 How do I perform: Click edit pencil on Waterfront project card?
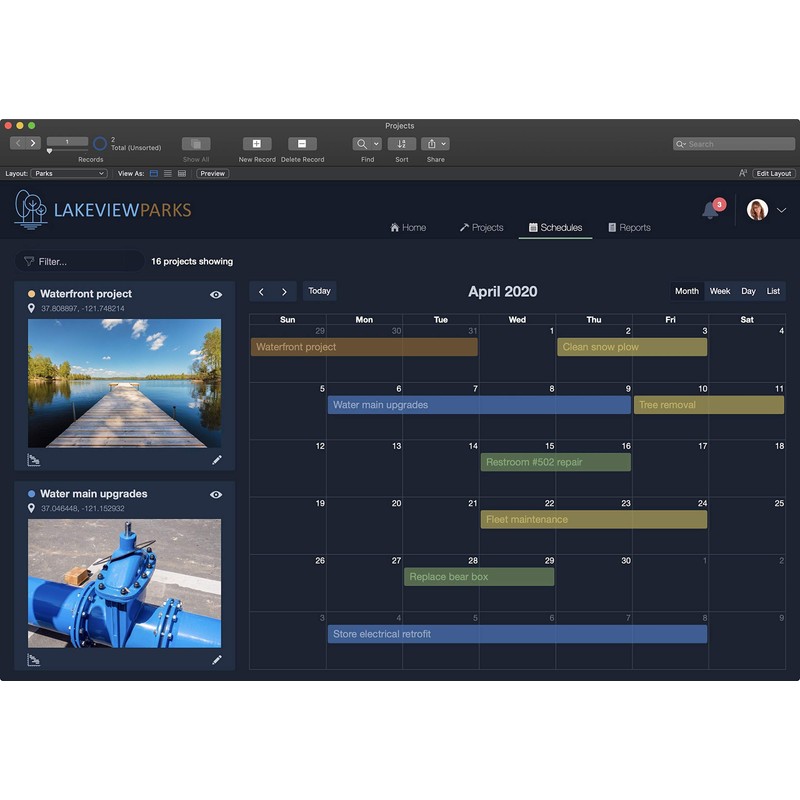click(x=217, y=460)
